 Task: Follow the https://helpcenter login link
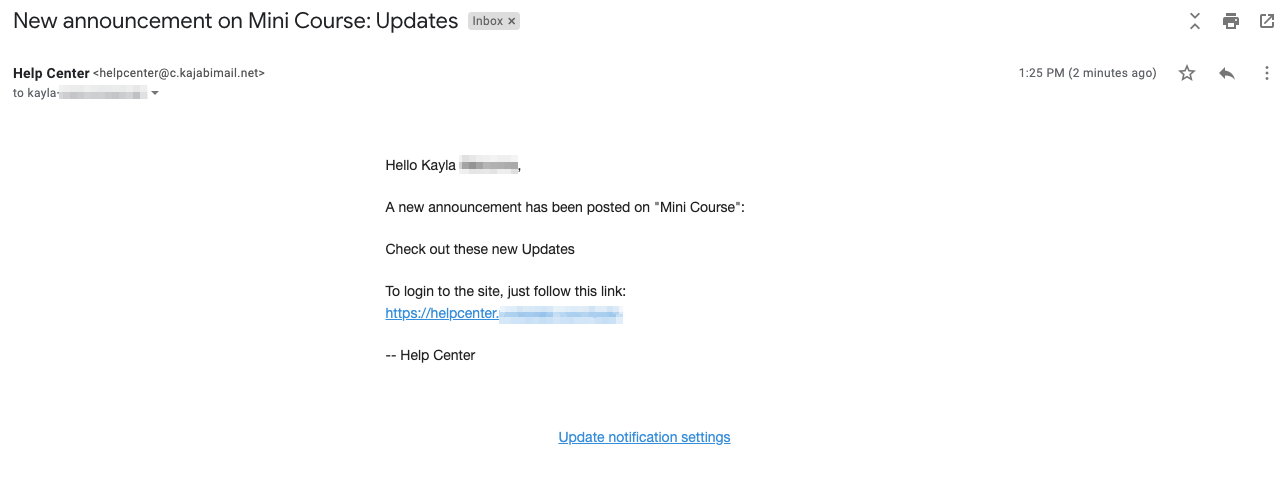coord(504,313)
